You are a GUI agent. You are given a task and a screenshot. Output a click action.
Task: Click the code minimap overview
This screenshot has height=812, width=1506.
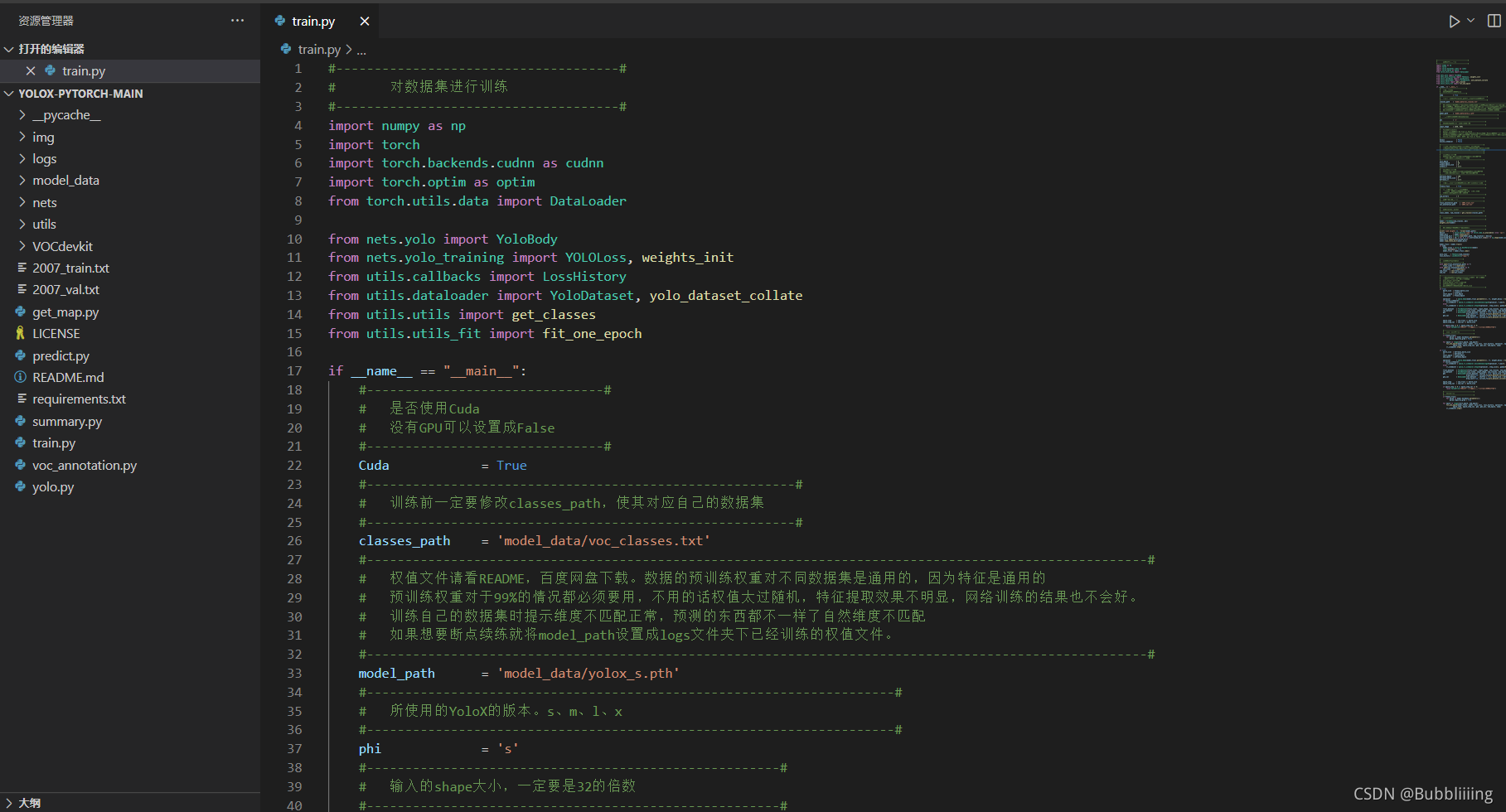(1470, 234)
